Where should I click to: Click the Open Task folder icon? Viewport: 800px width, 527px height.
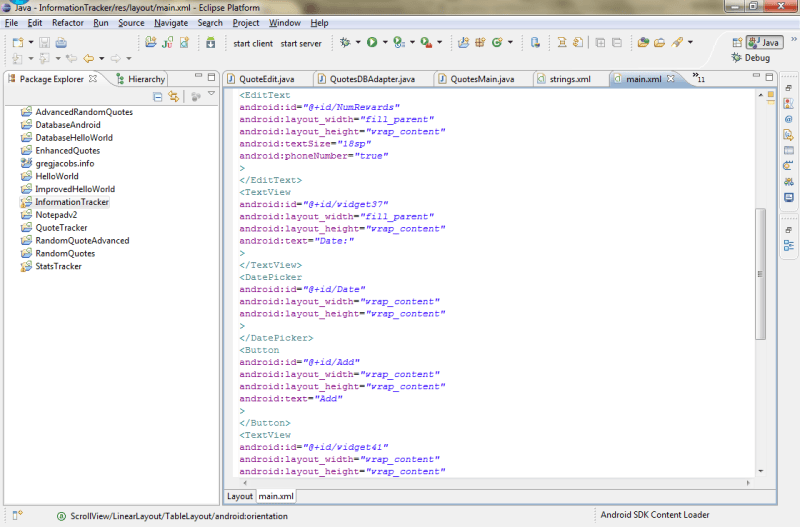pos(659,42)
